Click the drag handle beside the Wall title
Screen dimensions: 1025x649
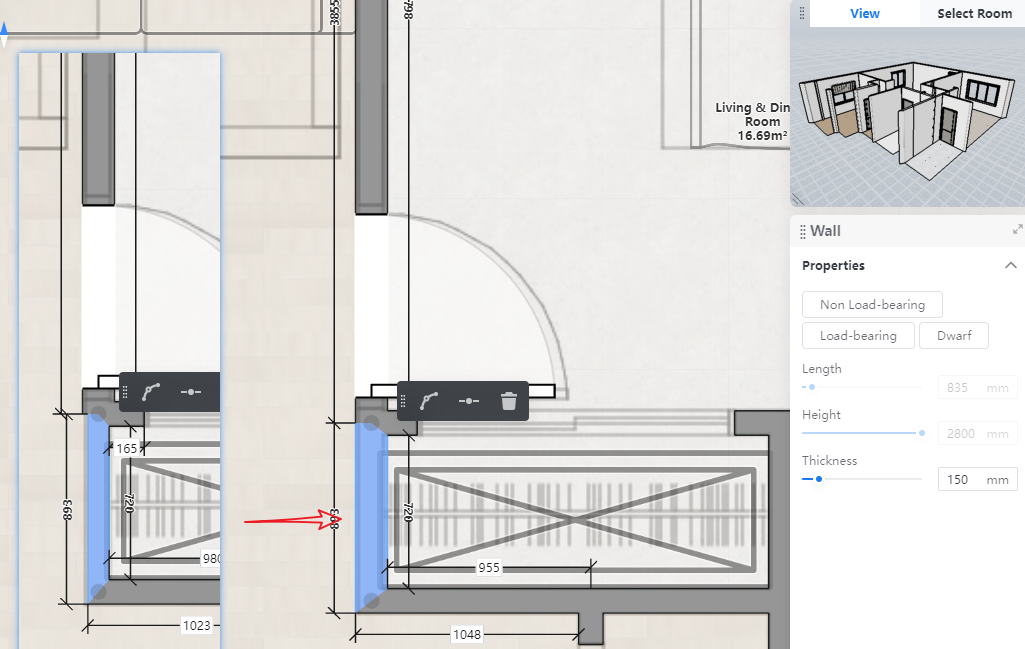[x=803, y=232]
